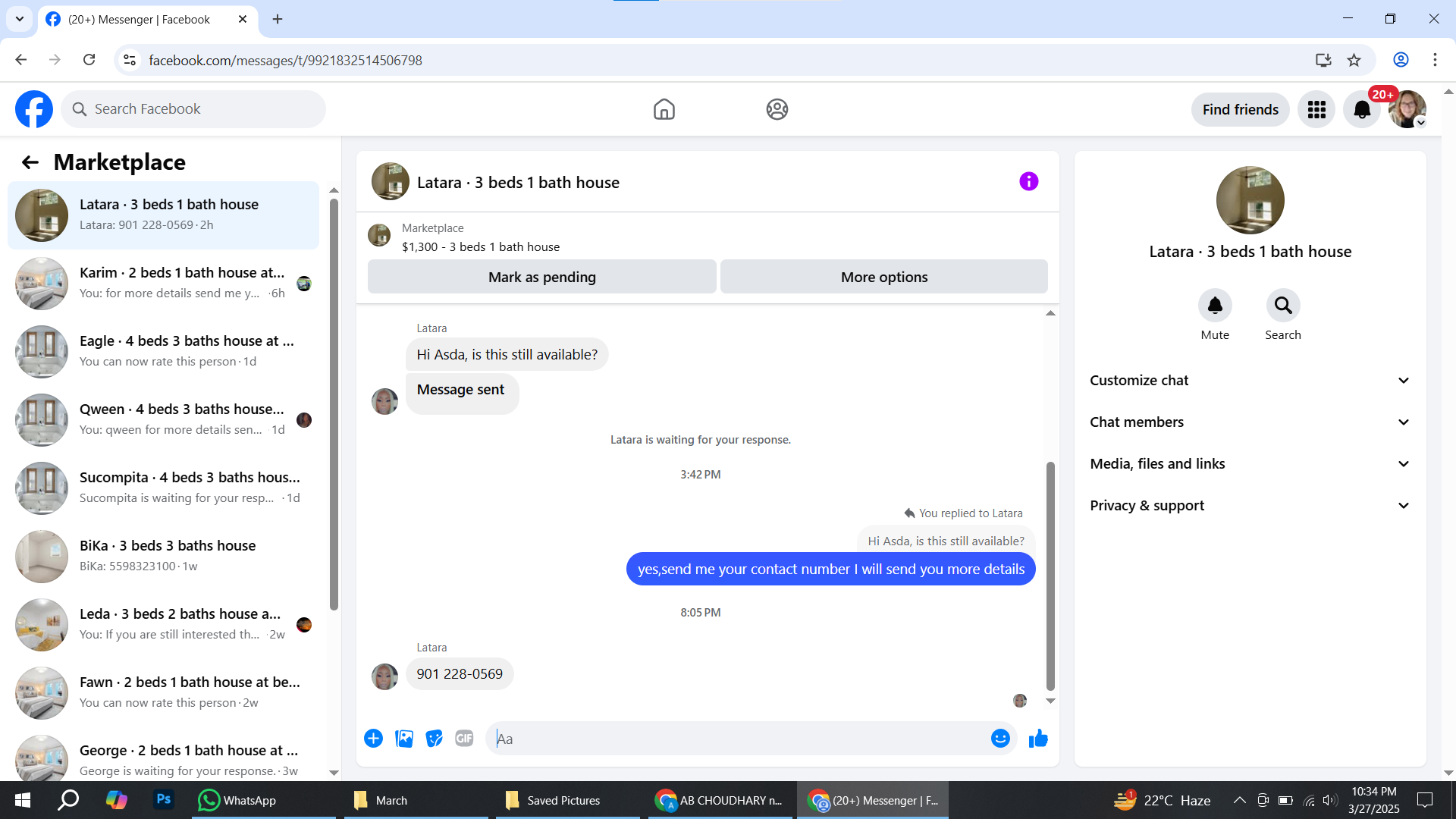Click the address bar URL
The width and height of the screenshot is (1456, 819).
pyautogui.click(x=285, y=60)
